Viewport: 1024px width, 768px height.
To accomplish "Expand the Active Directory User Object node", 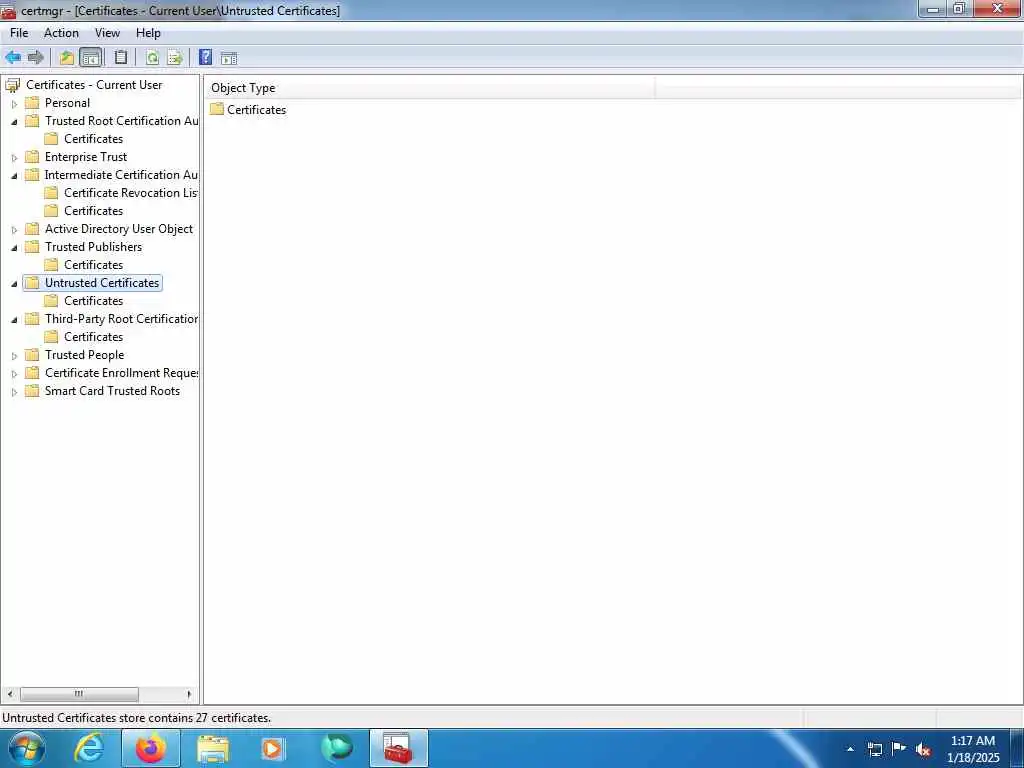I will coord(14,230).
